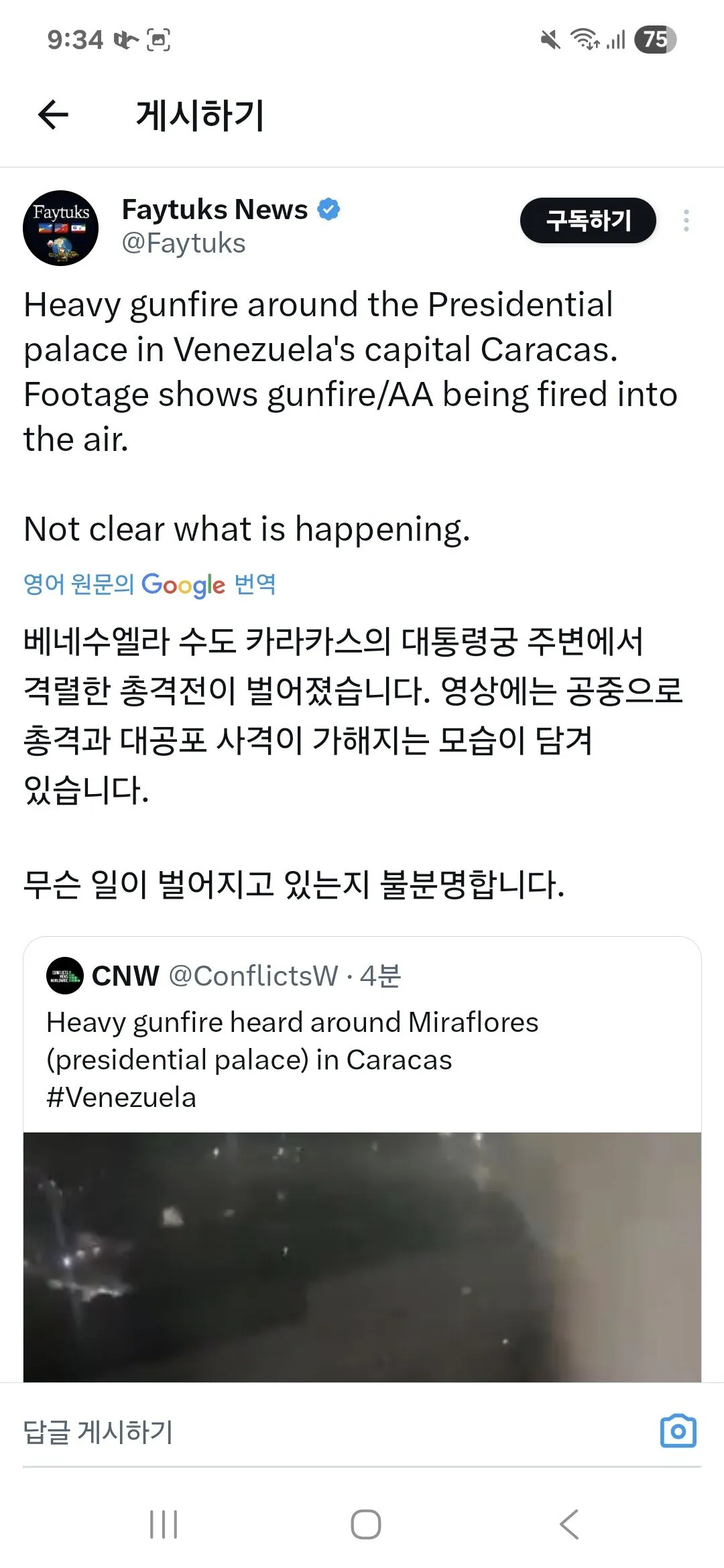Open the @Faytuks handle
The width and height of the screenshot is (724, 1568).
click(184, 243)
